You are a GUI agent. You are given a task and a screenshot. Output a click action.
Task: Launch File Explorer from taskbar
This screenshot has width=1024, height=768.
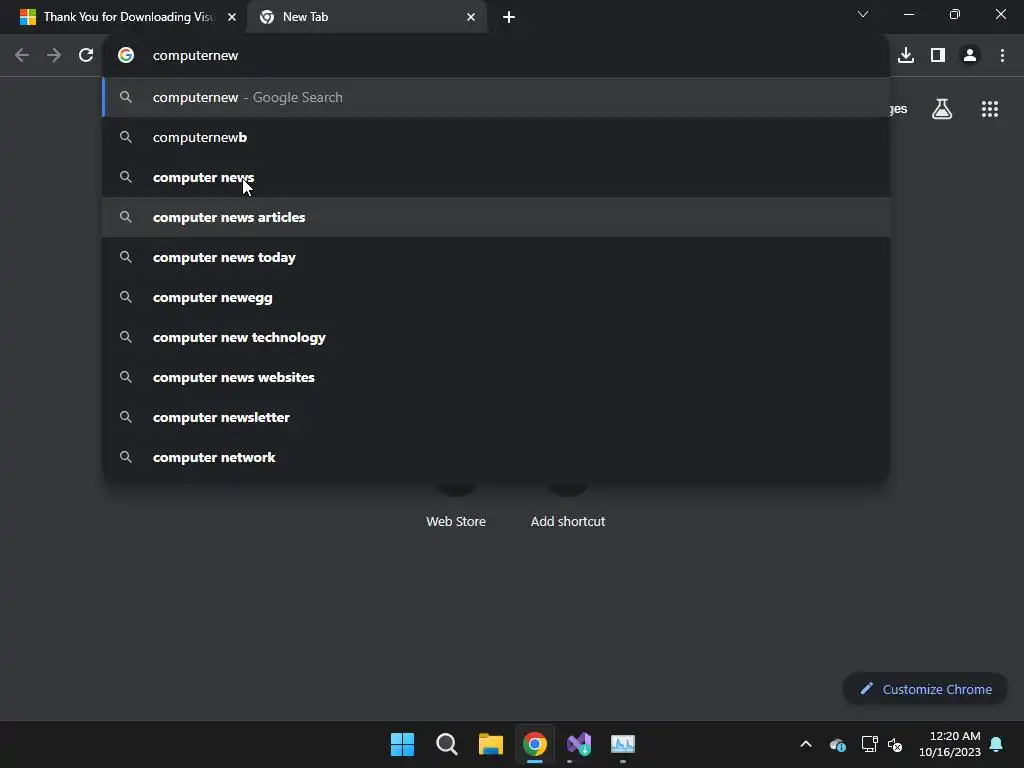490,744
